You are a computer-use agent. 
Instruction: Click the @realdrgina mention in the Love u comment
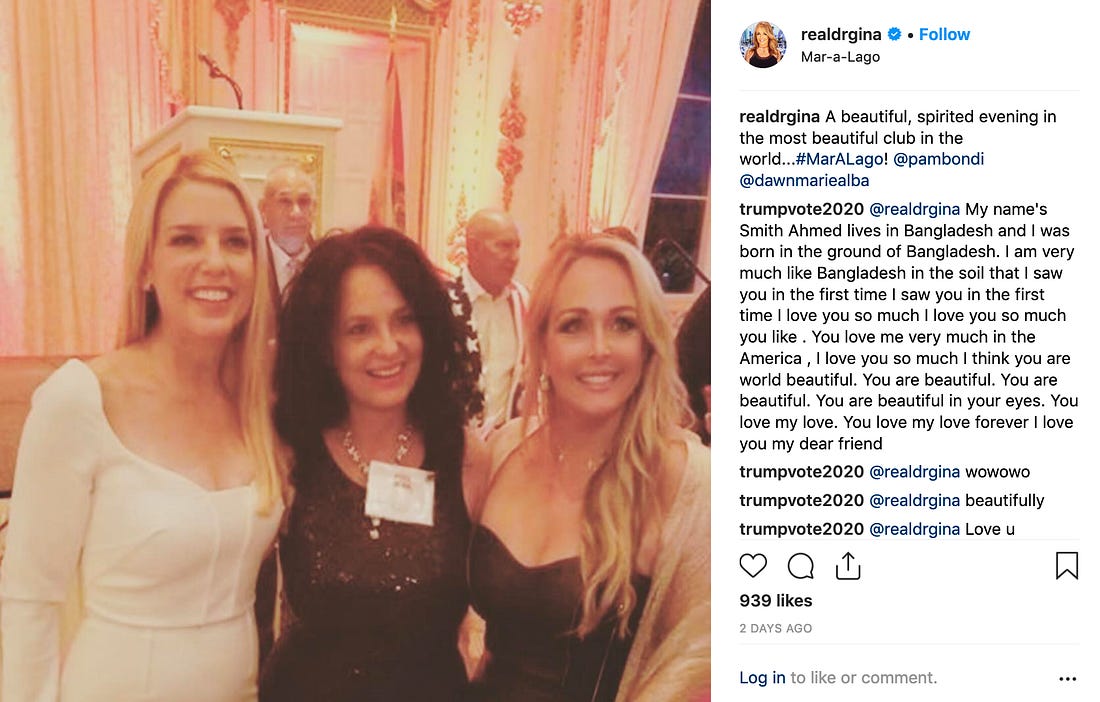click(x=914, y=529)
